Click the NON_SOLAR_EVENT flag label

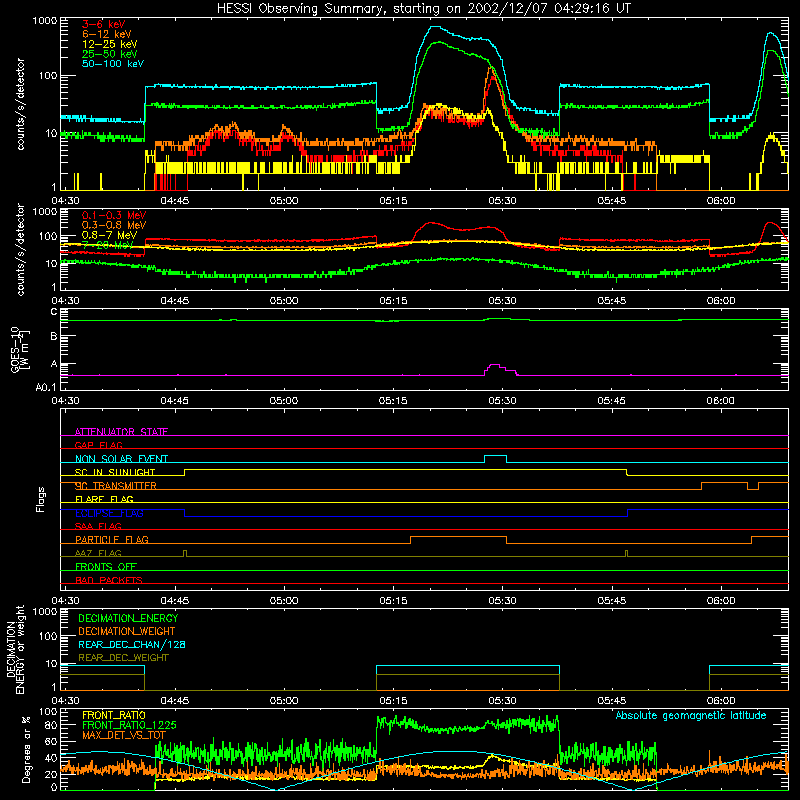tap(121, 459)
